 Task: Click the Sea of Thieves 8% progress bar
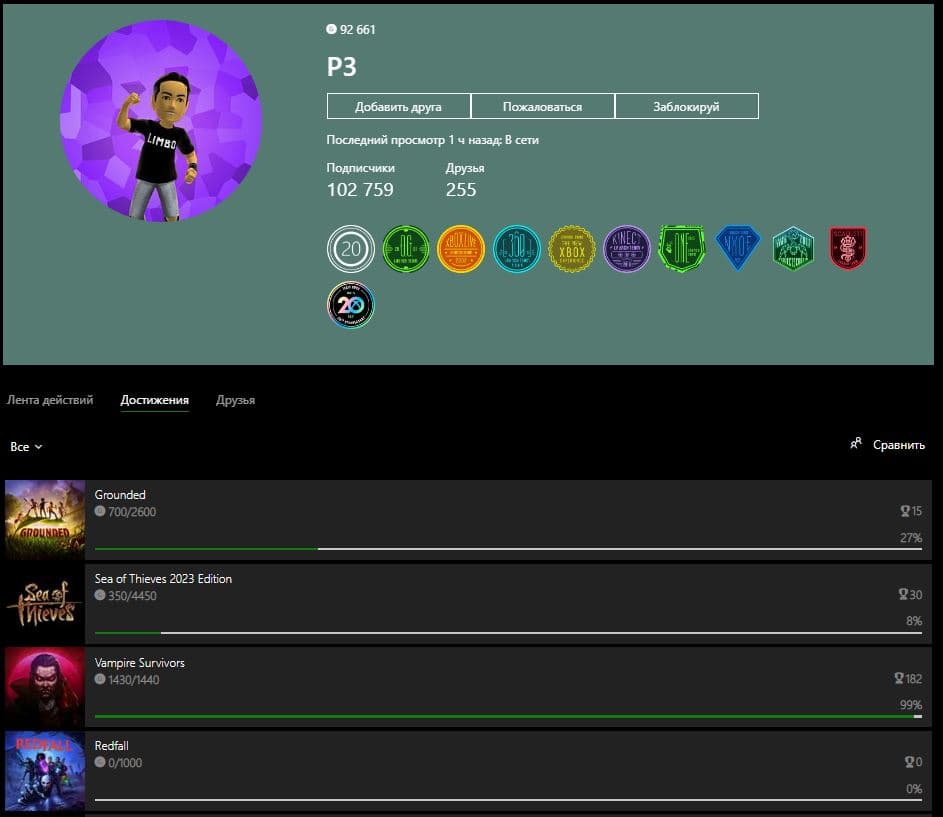[x=508, y=633]
